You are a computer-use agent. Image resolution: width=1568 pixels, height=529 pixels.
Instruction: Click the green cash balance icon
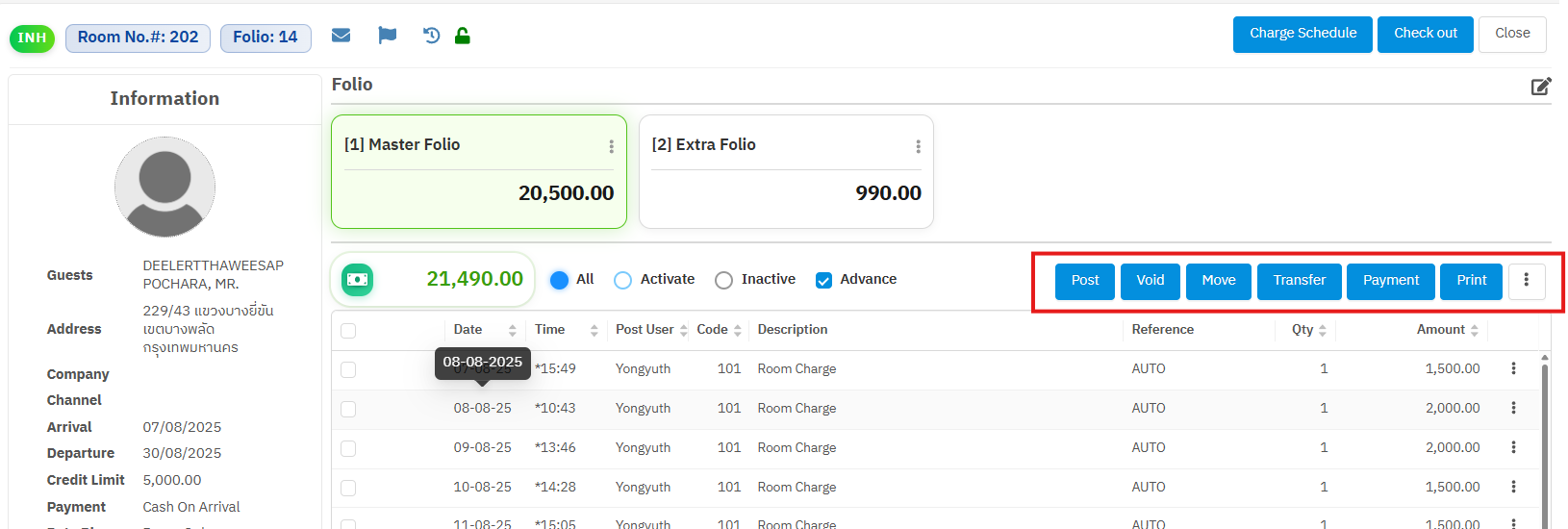tap(358, 279)
